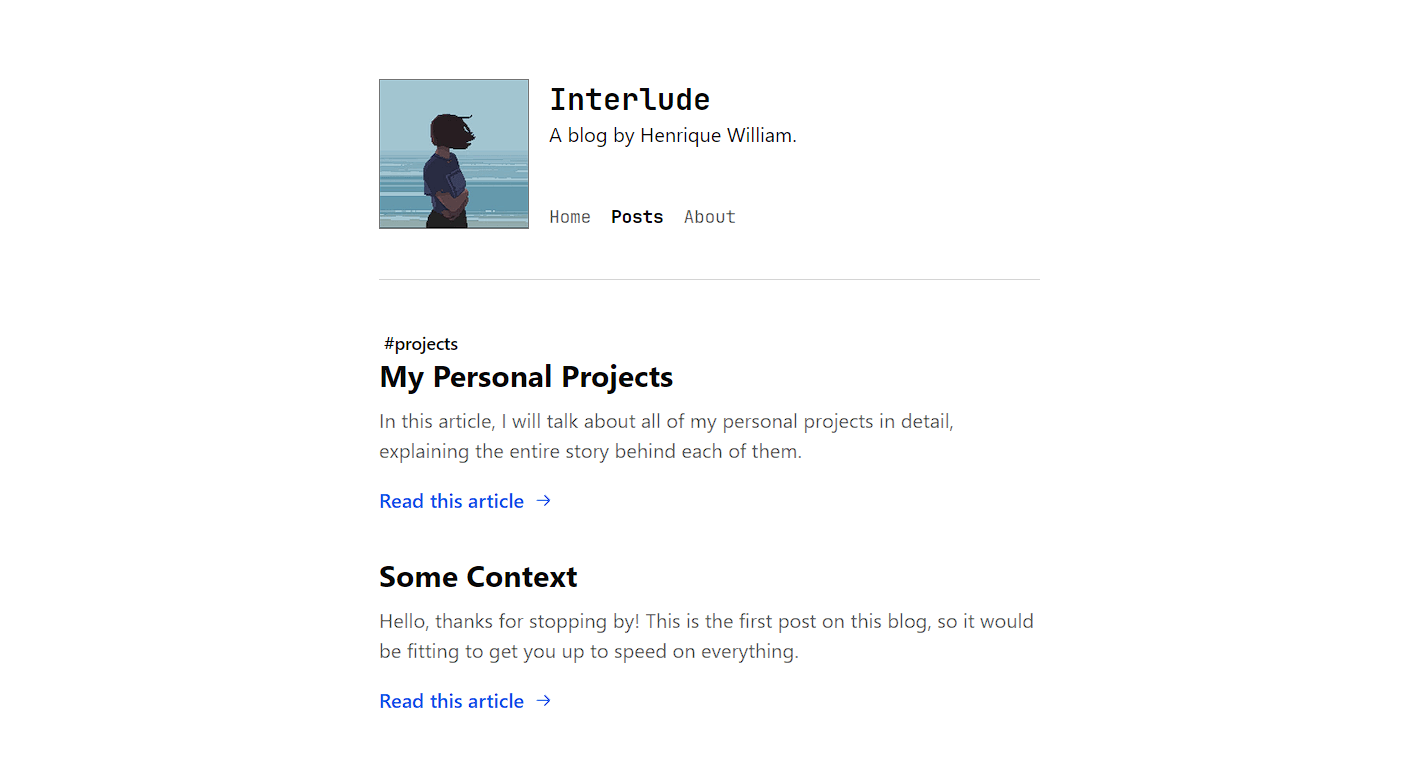The height and width of the screenshot is (761, 1419).
Task: Click the arrow icon under Some Context
Action: point(543,701)
